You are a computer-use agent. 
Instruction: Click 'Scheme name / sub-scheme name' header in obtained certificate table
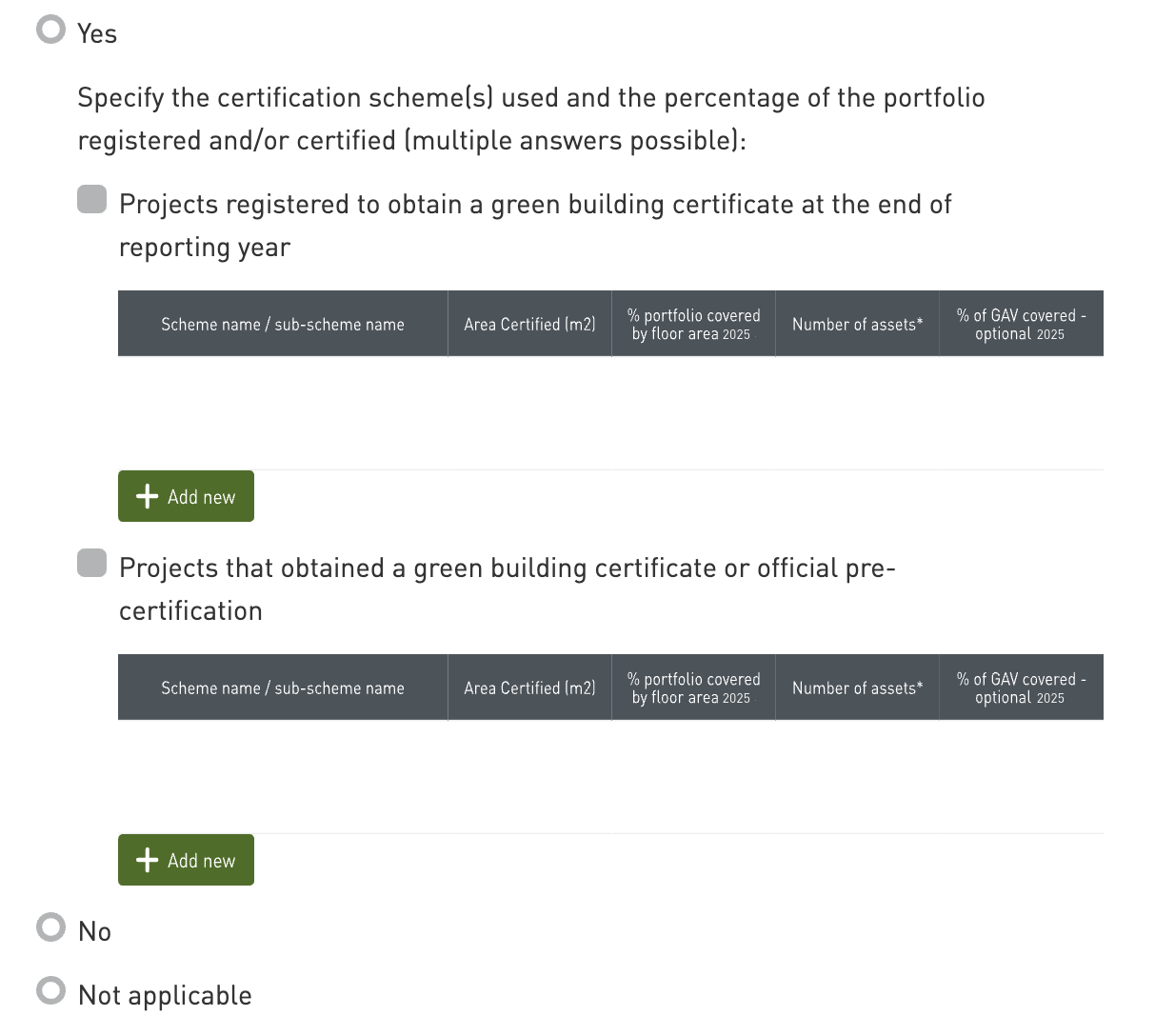(283, 687)
